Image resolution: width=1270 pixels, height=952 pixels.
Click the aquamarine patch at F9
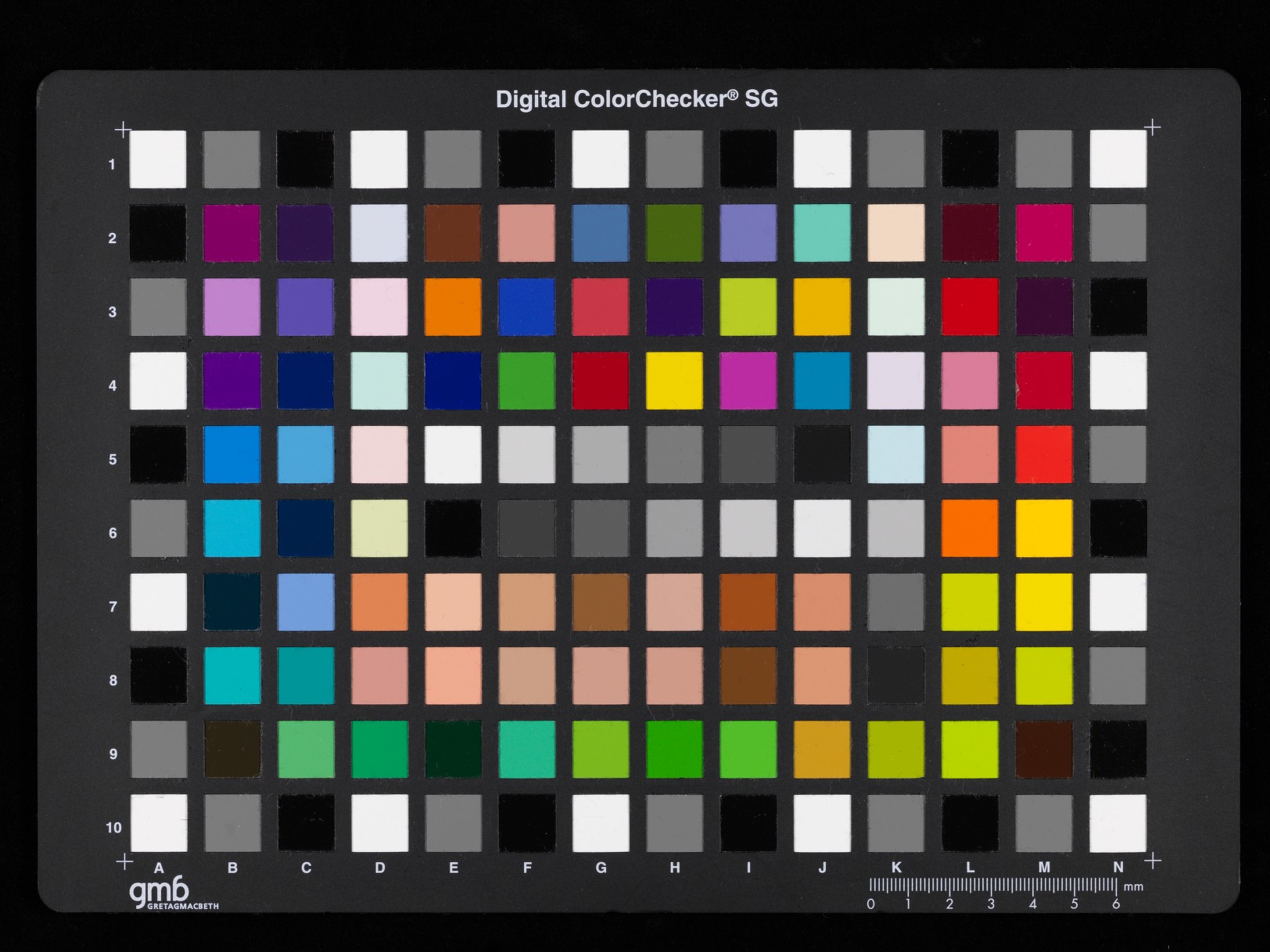[x=527, y=749]
